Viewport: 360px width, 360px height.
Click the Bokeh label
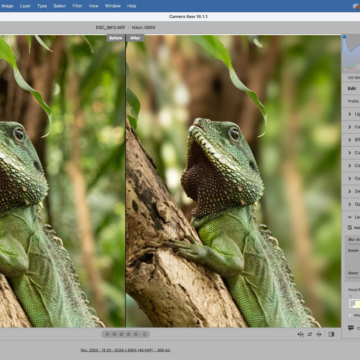[353, 250]
